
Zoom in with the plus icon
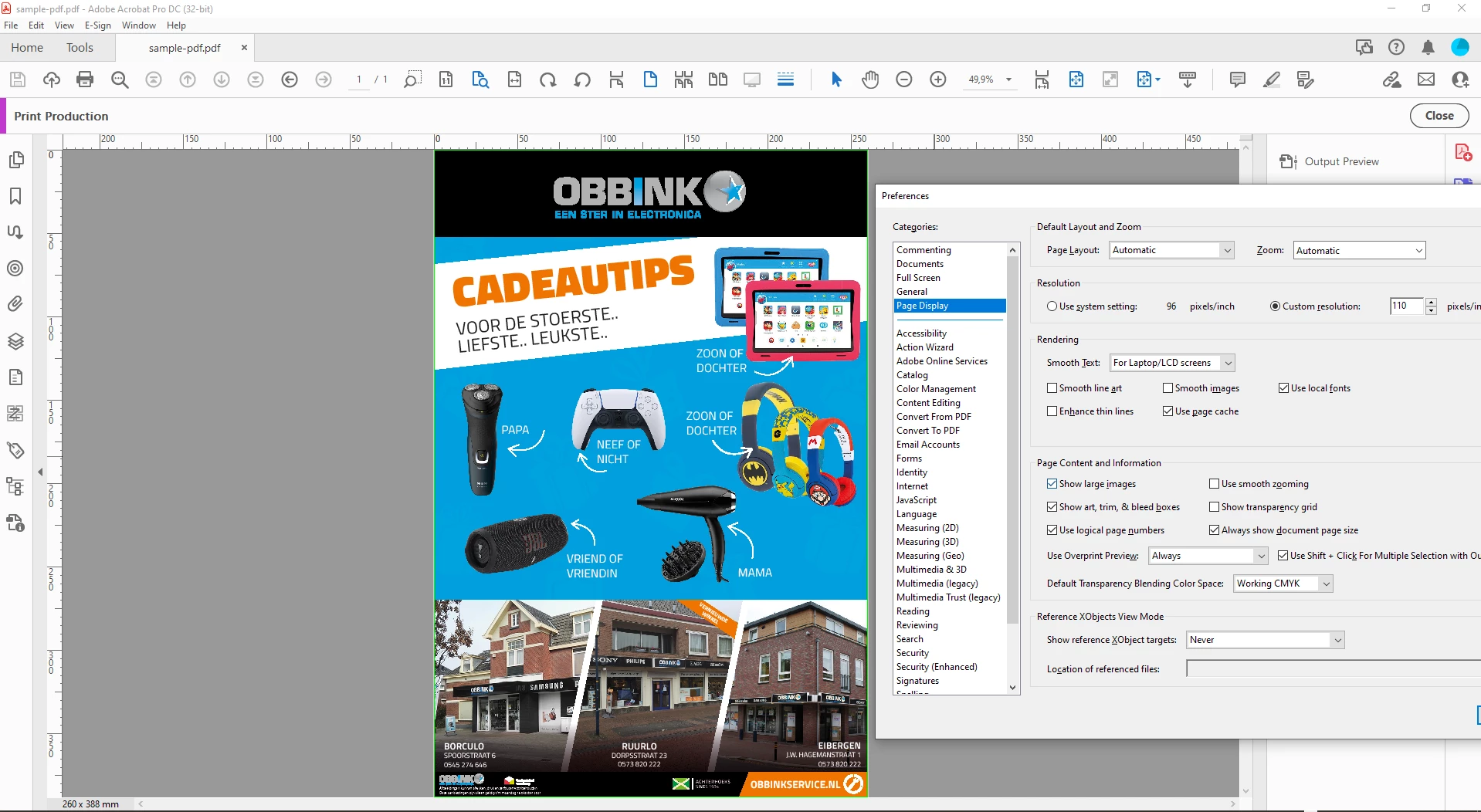coord(938,80)
